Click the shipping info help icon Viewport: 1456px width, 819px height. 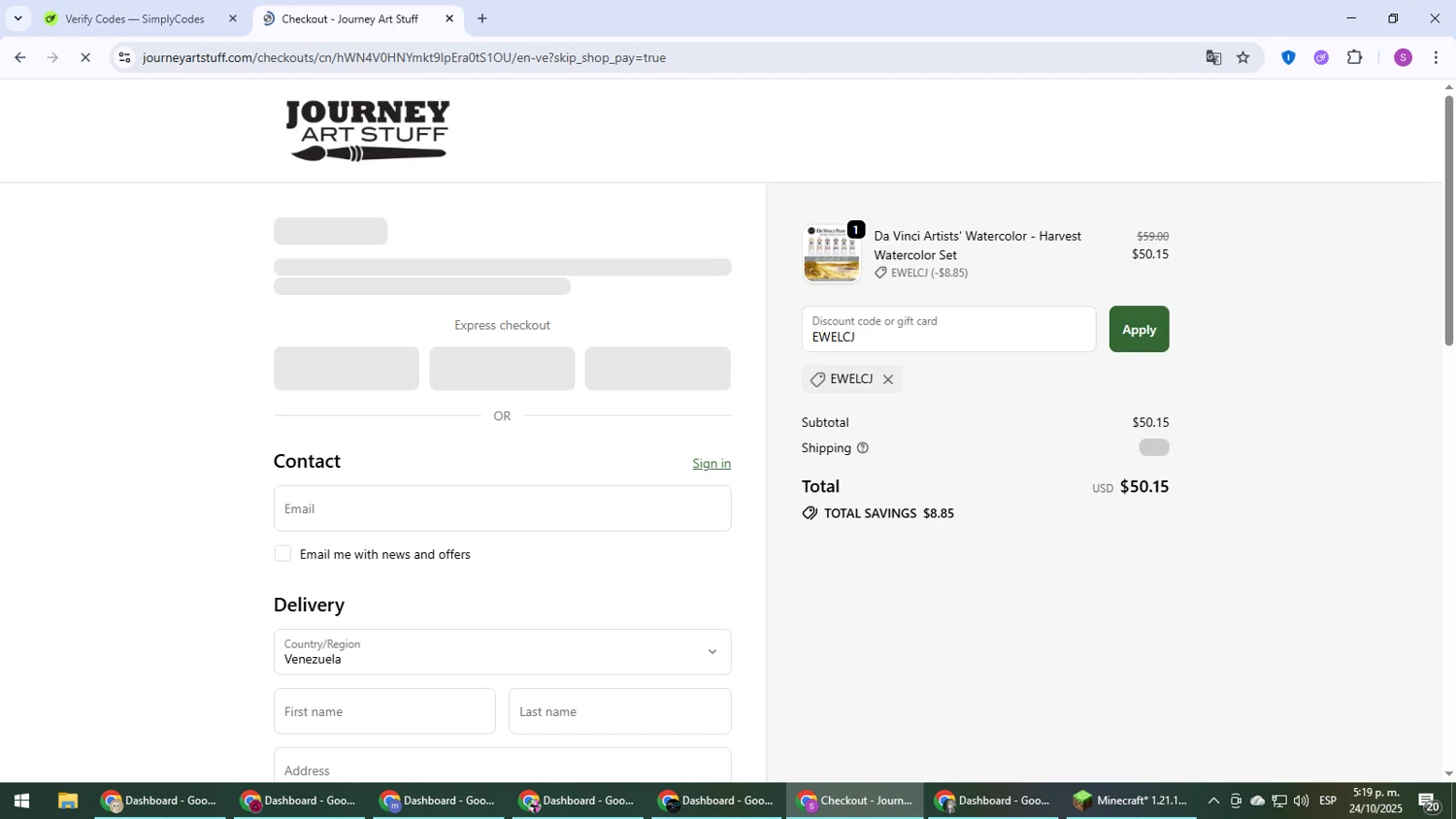click(863, 448)
